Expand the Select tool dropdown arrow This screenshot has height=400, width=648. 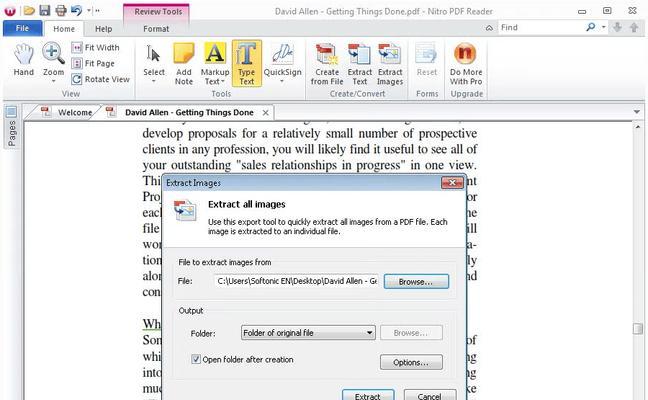click(153, 81)
